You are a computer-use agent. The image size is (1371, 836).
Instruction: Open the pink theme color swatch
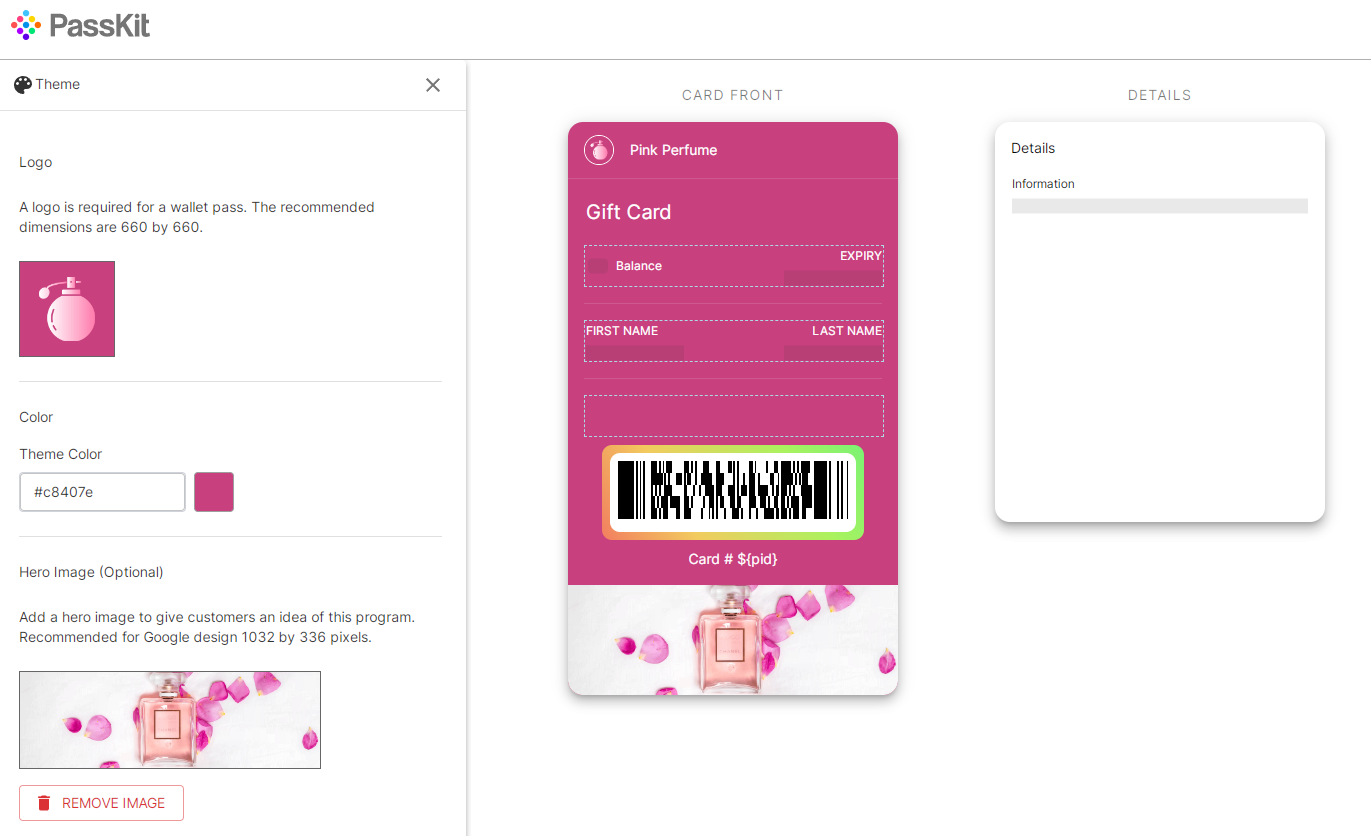(214, 492)
